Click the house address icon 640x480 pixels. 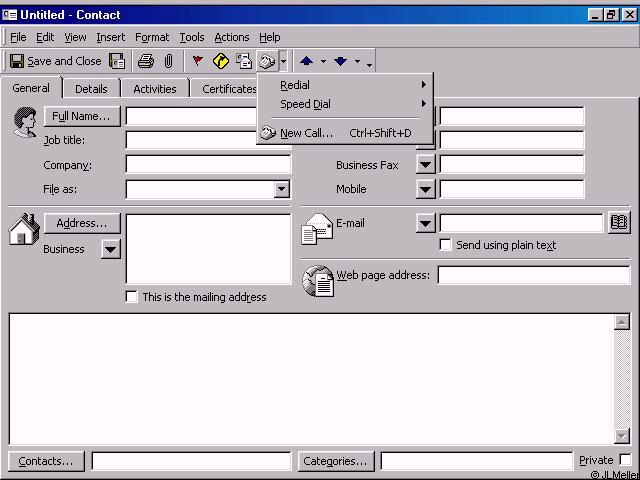24,229
